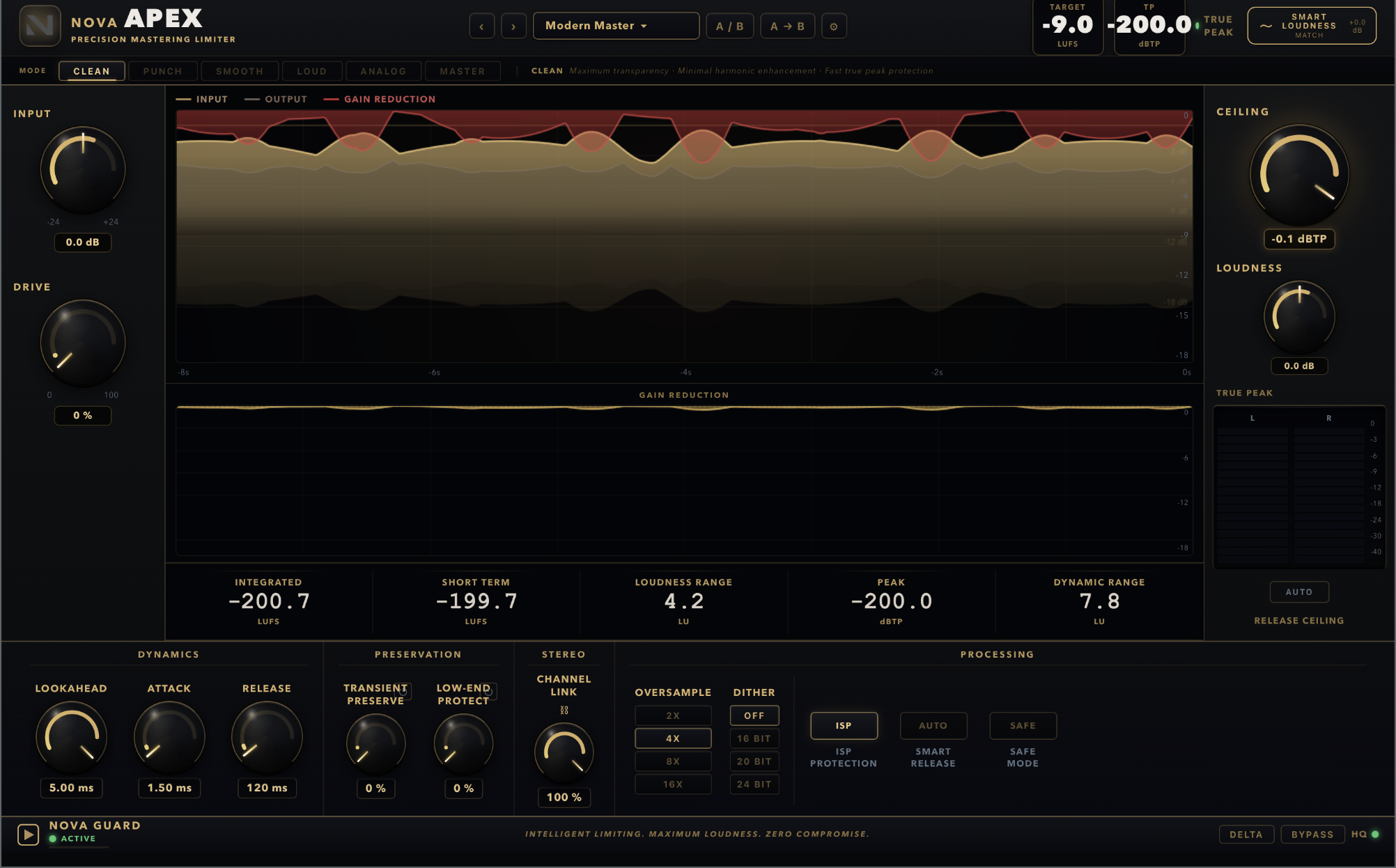The height and width of the screenshot is (868, 1396).
Task: Select 16X oversampling
Action: click(673, 784)
